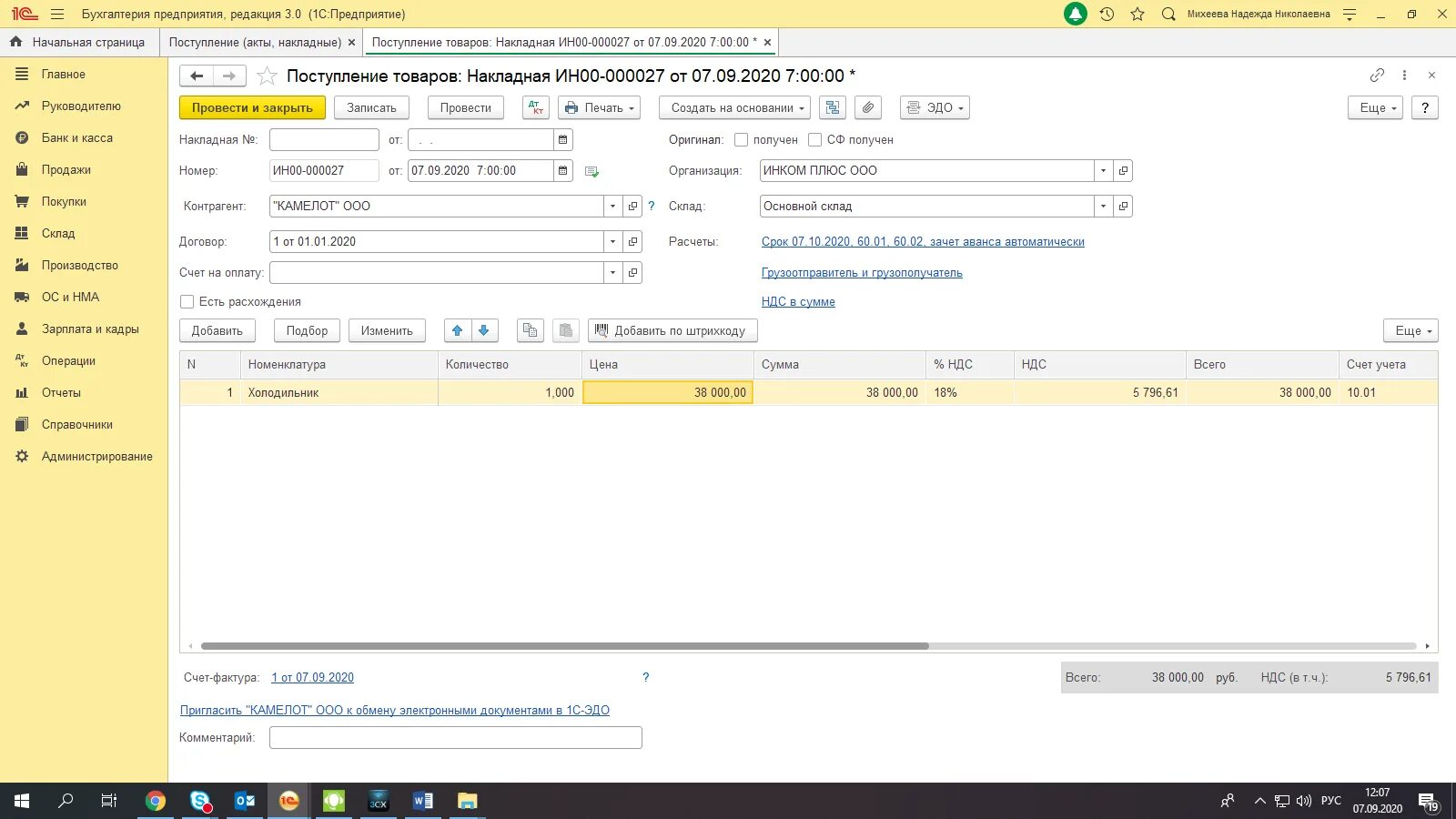Open Грузоотправитель и грузополучатель link
This screenshot has height=819, width=1456.
point(862,273)
